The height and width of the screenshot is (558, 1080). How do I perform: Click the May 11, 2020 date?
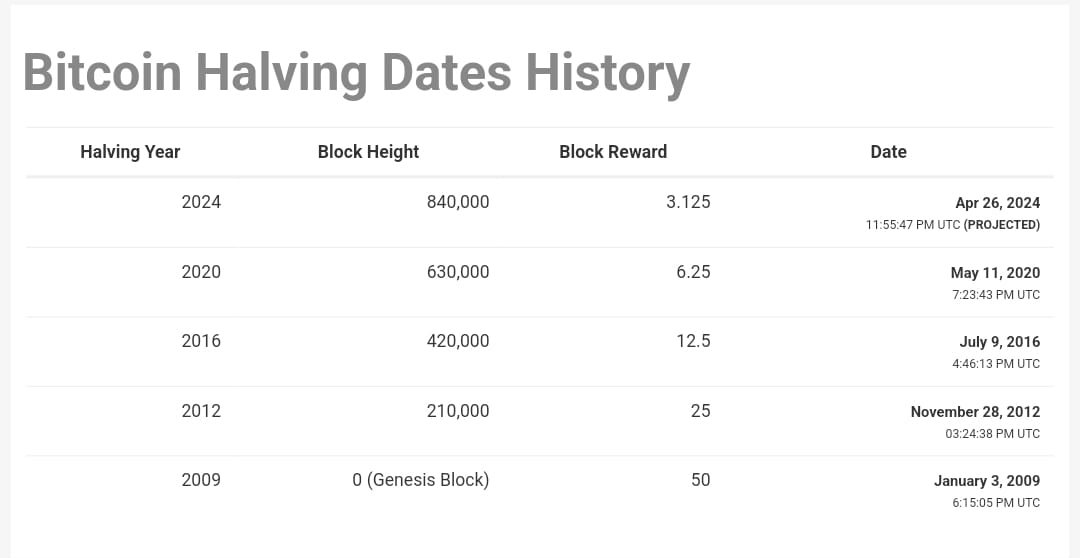point(995,273)
